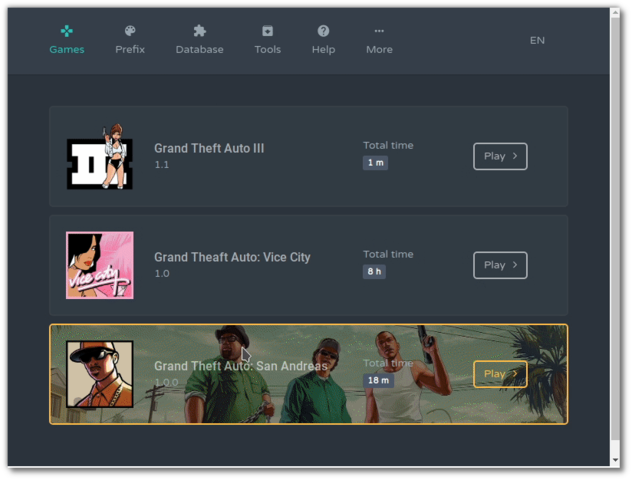Click 'Total time' label in GTA III row

388,145
